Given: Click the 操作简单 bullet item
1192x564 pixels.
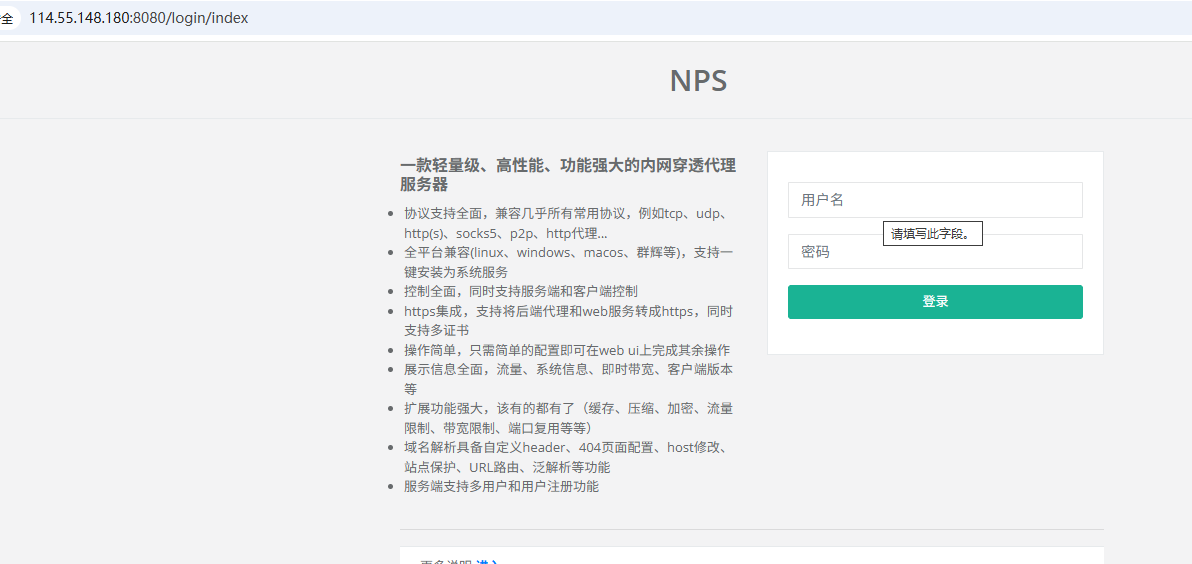Looking at the screenshot, I should tap(566, 350).
